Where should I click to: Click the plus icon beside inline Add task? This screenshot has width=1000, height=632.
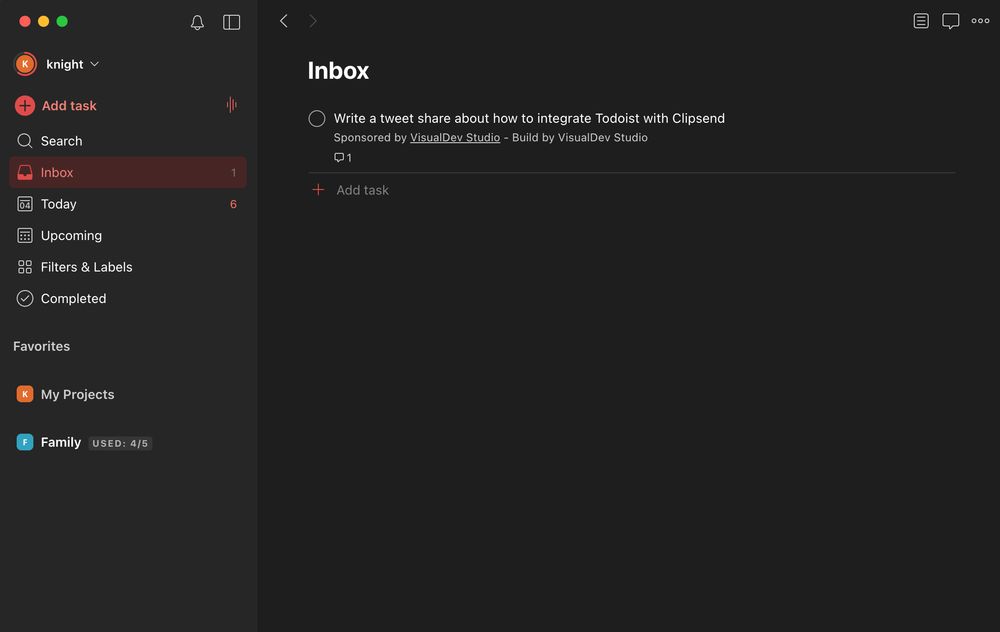318,190
